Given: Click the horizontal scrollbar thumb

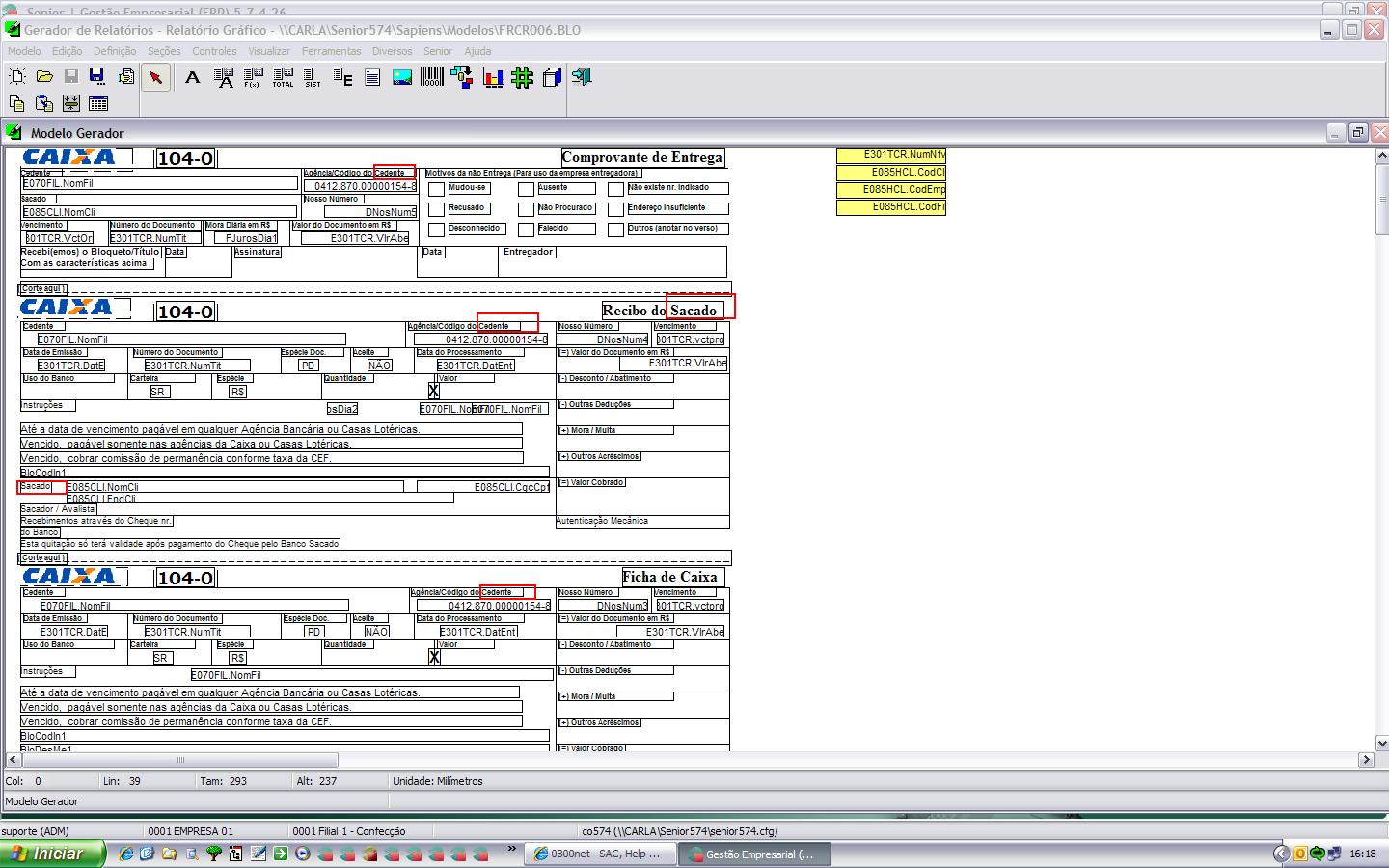Looking at the screenshot, I should tap(179, 760).
